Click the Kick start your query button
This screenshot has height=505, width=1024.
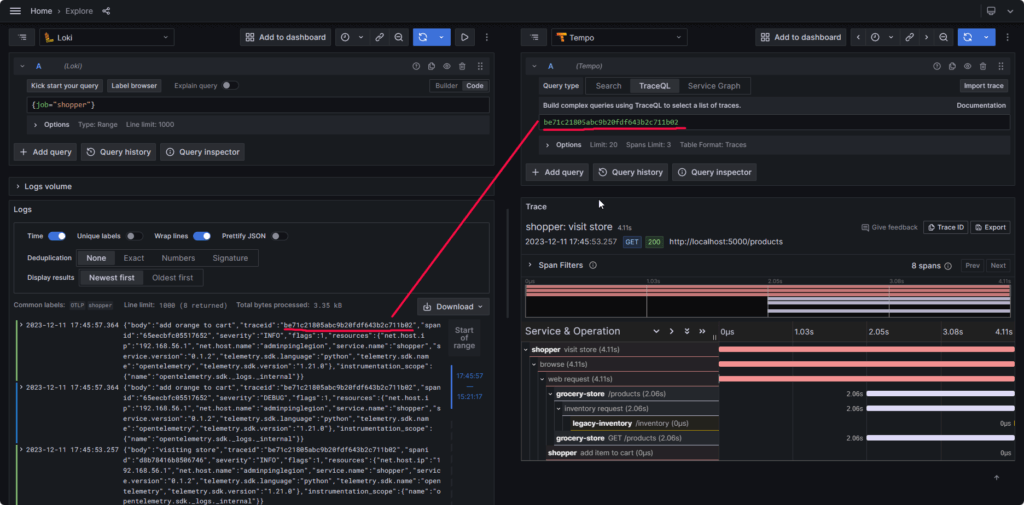65,86
